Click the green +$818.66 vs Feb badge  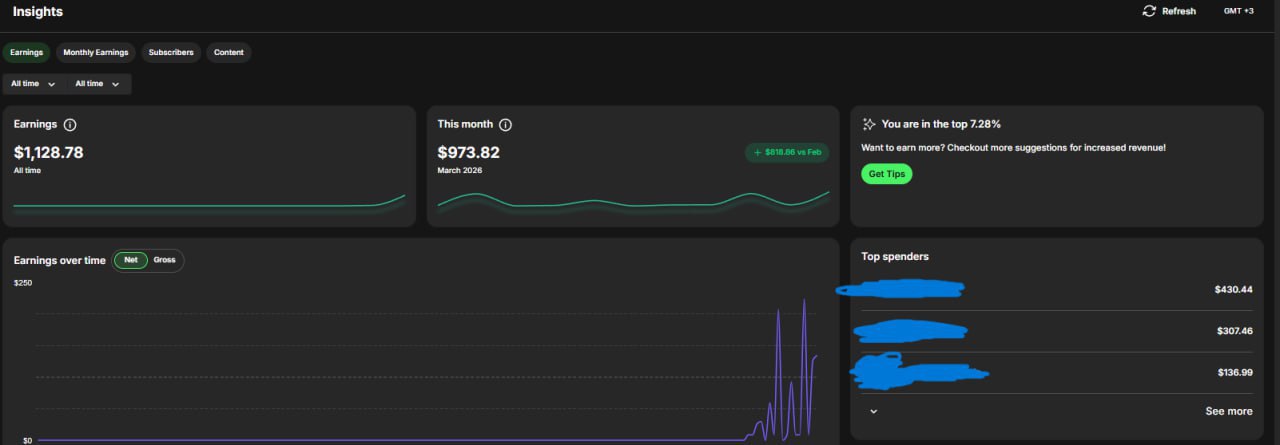click(x=787, y=152)
